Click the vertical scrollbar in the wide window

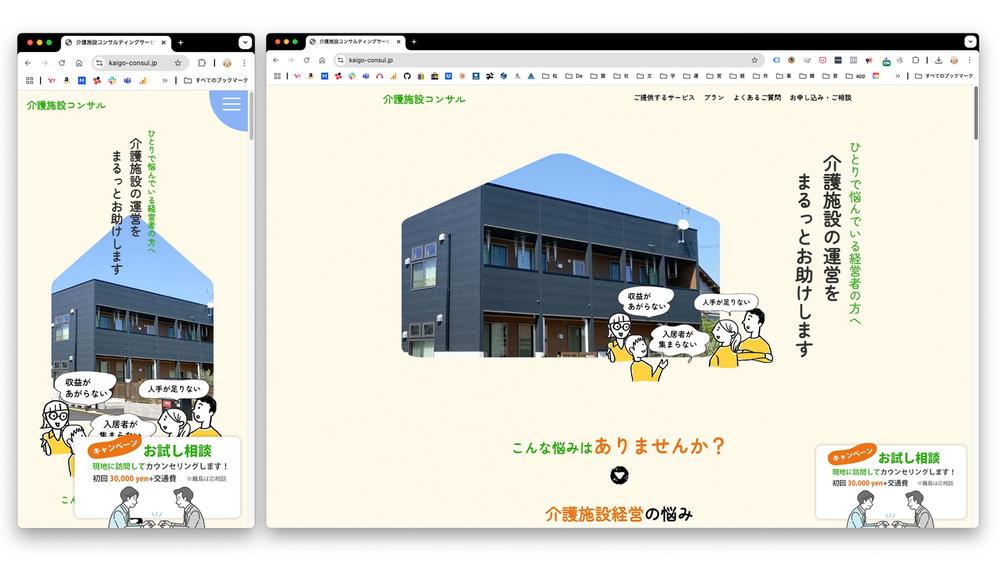click(x=975, y=113)
